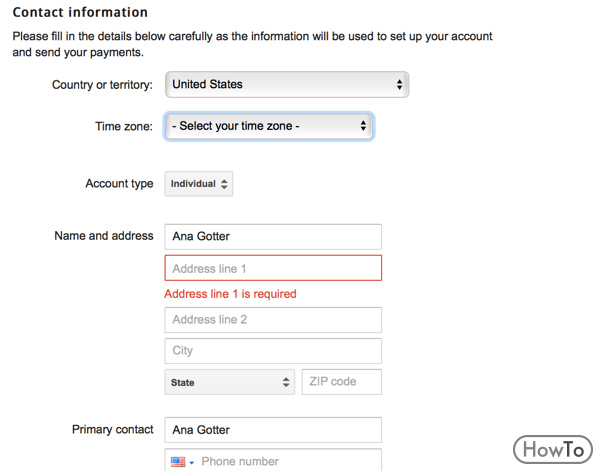Change the Individual account type dropdown
This screenshot has width=600, height=471.
click(x=199, y=184)
